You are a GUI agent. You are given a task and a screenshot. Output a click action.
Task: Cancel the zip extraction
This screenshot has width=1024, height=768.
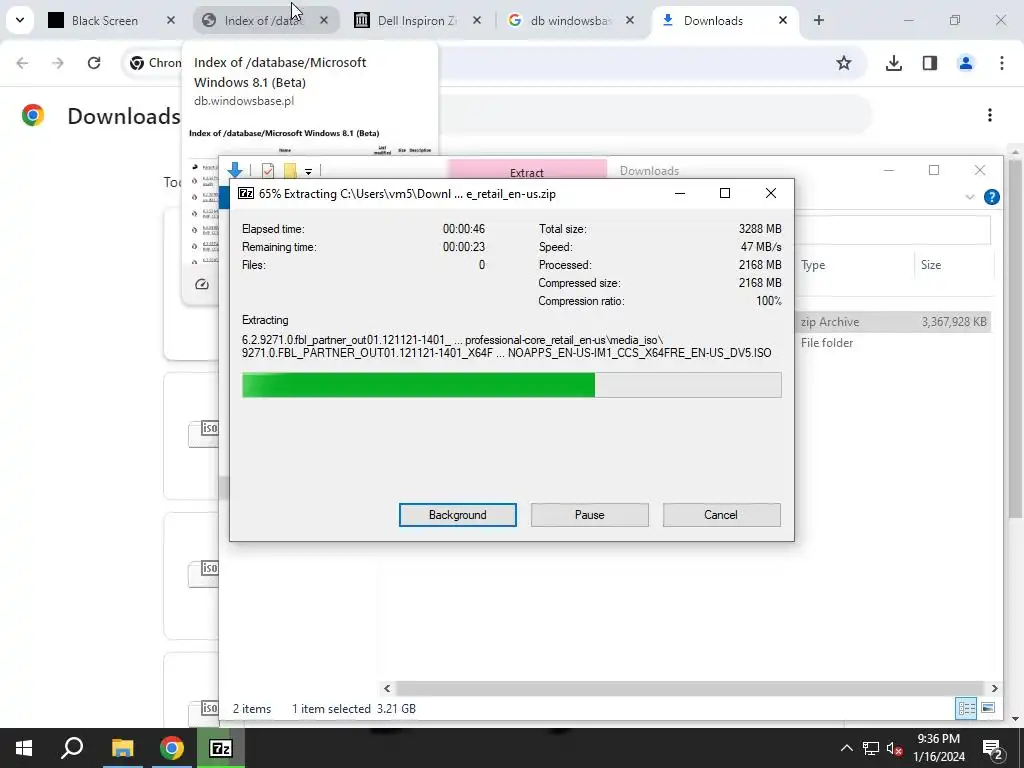point(721,515)
